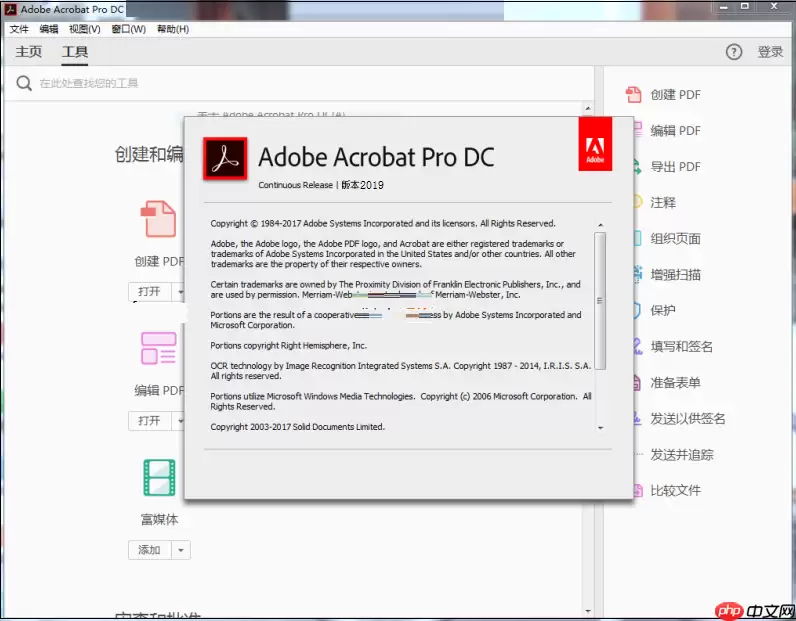Viewport: 796px width, 621px height.
Task: Select 保护 in right tools panel
Action: click(x=663, y=310)
